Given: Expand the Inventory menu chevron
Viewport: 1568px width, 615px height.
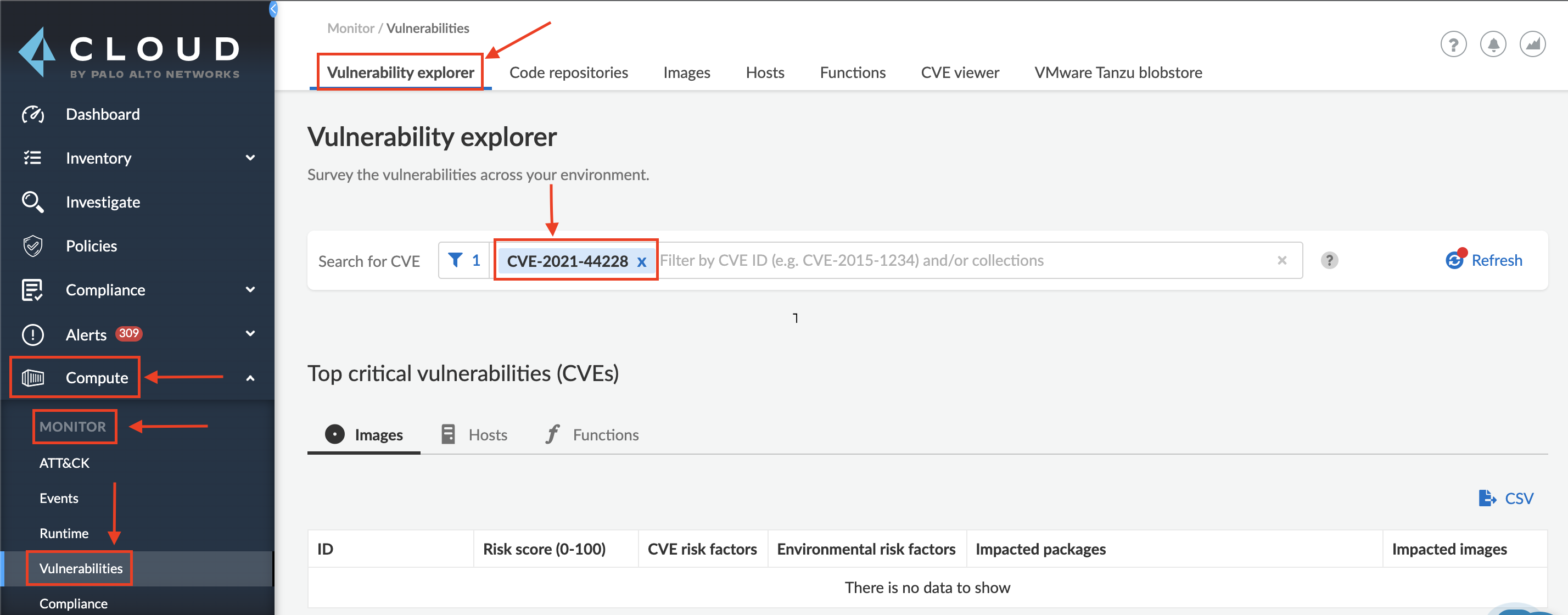Looking at the screenshot, I should [250, 158].
